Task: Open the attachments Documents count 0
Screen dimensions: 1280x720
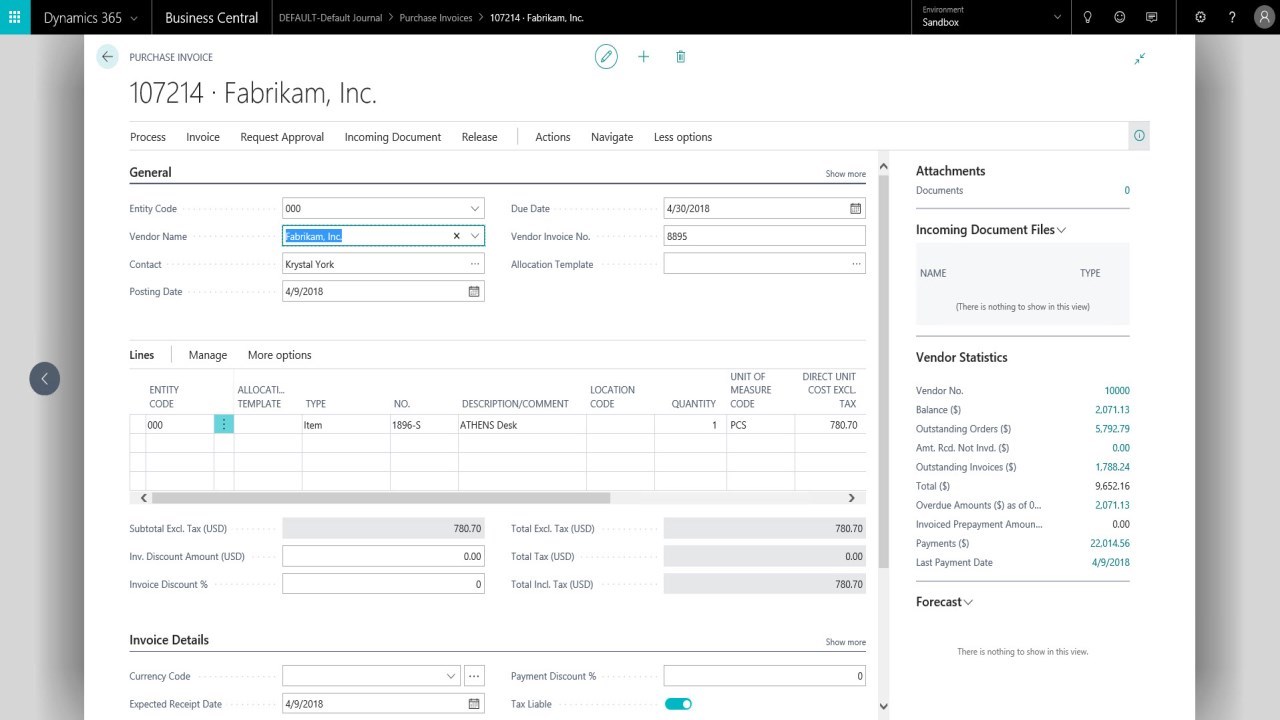Action: pyautogui.click(x=1127, y=190)
